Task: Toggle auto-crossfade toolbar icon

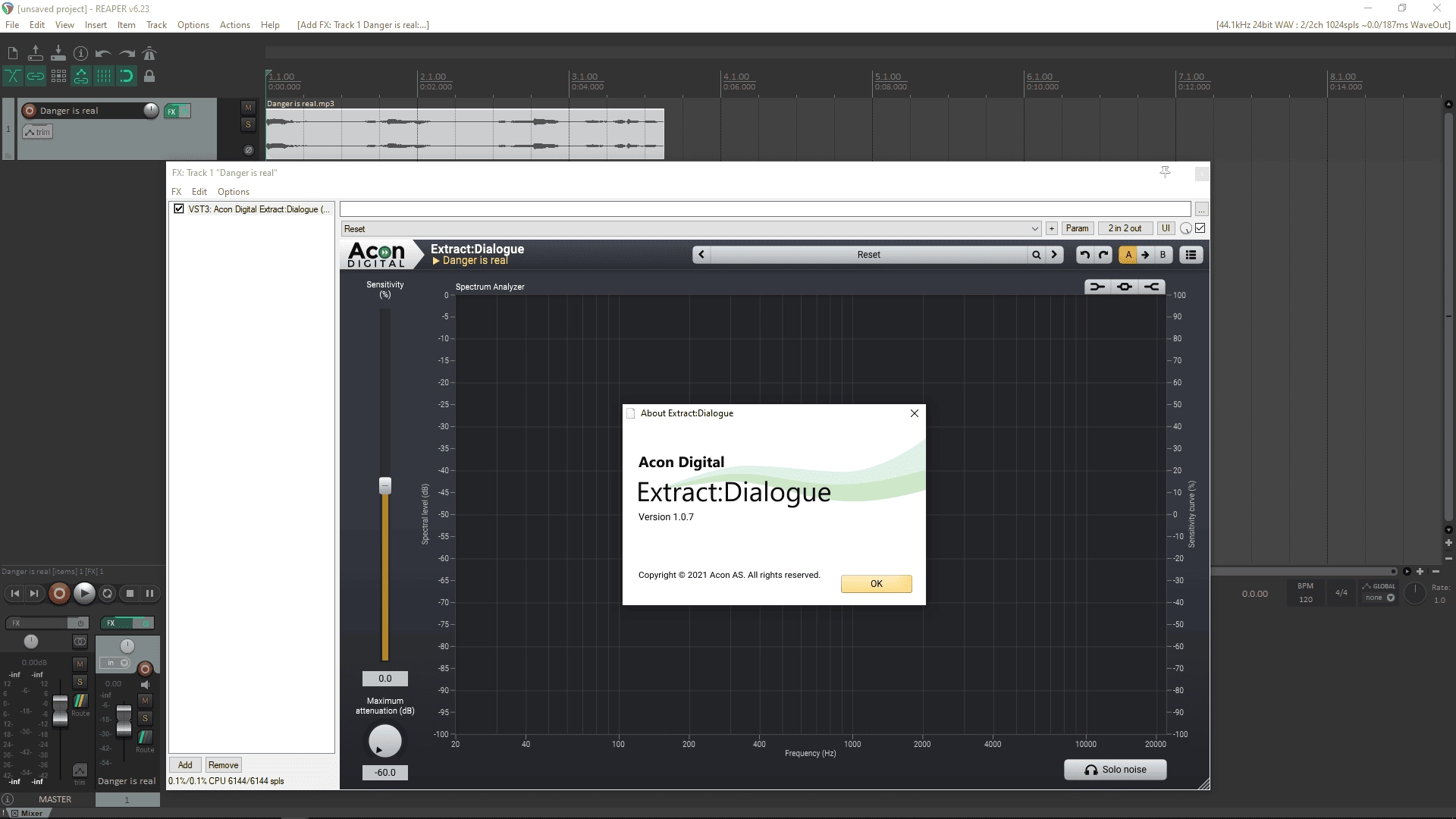Action: tap(12, 76)
